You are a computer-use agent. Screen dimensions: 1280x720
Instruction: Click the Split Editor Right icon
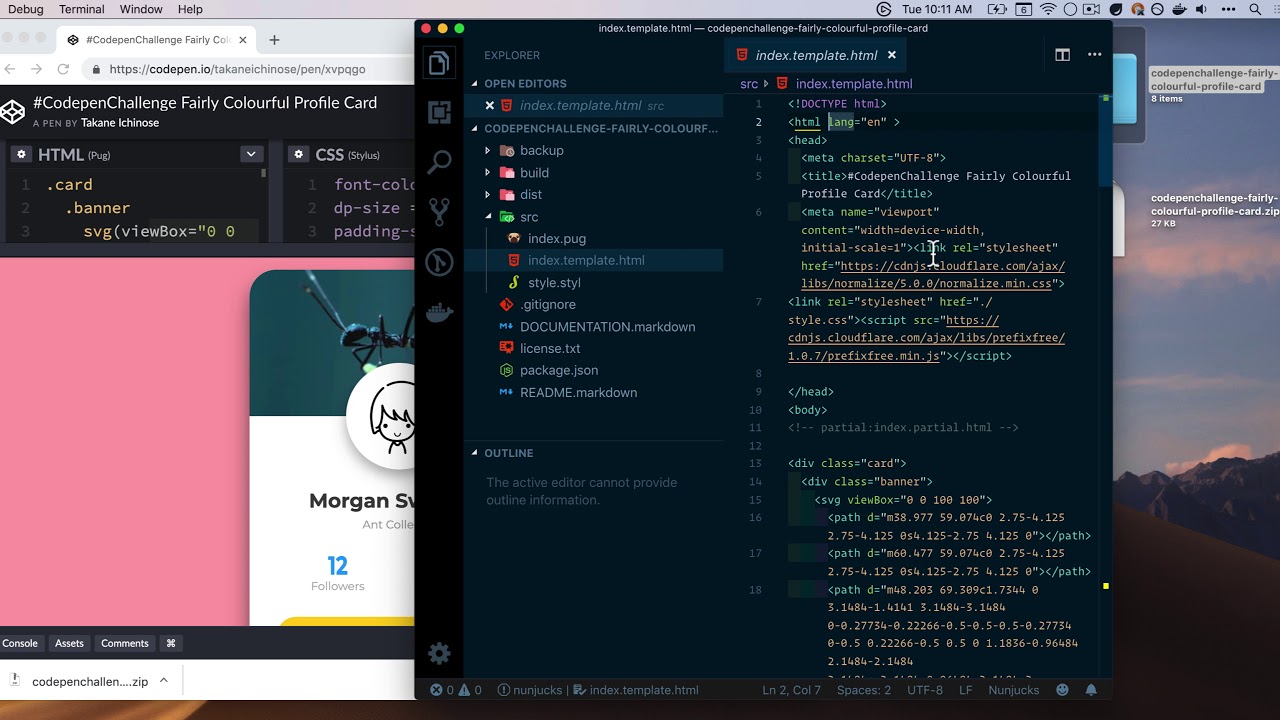click(1062, 55)
